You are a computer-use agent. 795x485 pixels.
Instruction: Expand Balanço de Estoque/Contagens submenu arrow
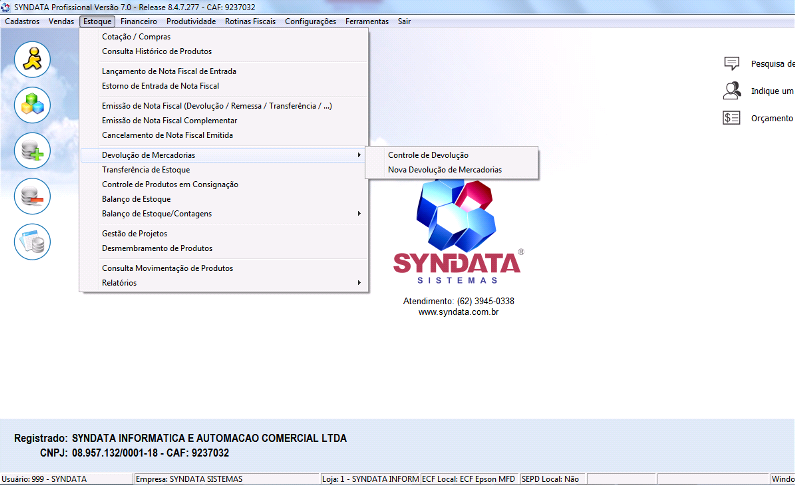(x=359, y=214)
